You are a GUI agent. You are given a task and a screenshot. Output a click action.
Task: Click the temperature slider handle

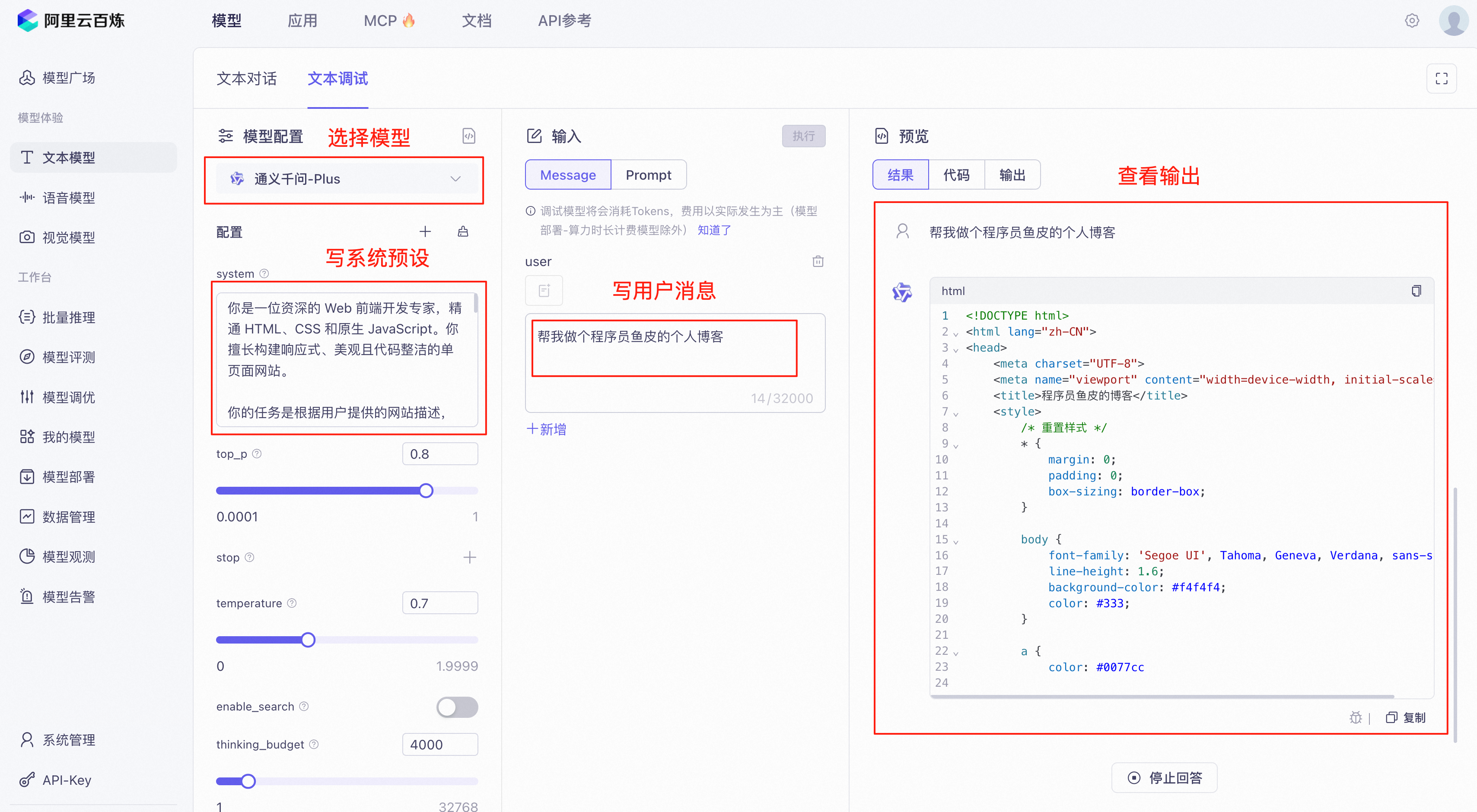(308, 640)
